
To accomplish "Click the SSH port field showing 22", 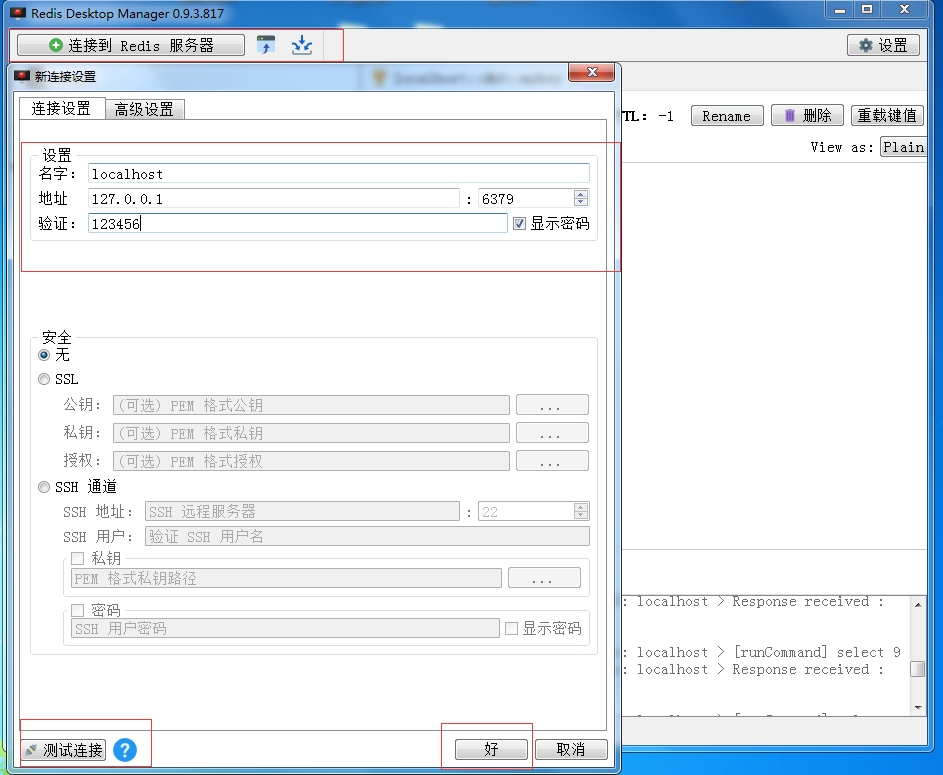I will (x=527, y=512).
